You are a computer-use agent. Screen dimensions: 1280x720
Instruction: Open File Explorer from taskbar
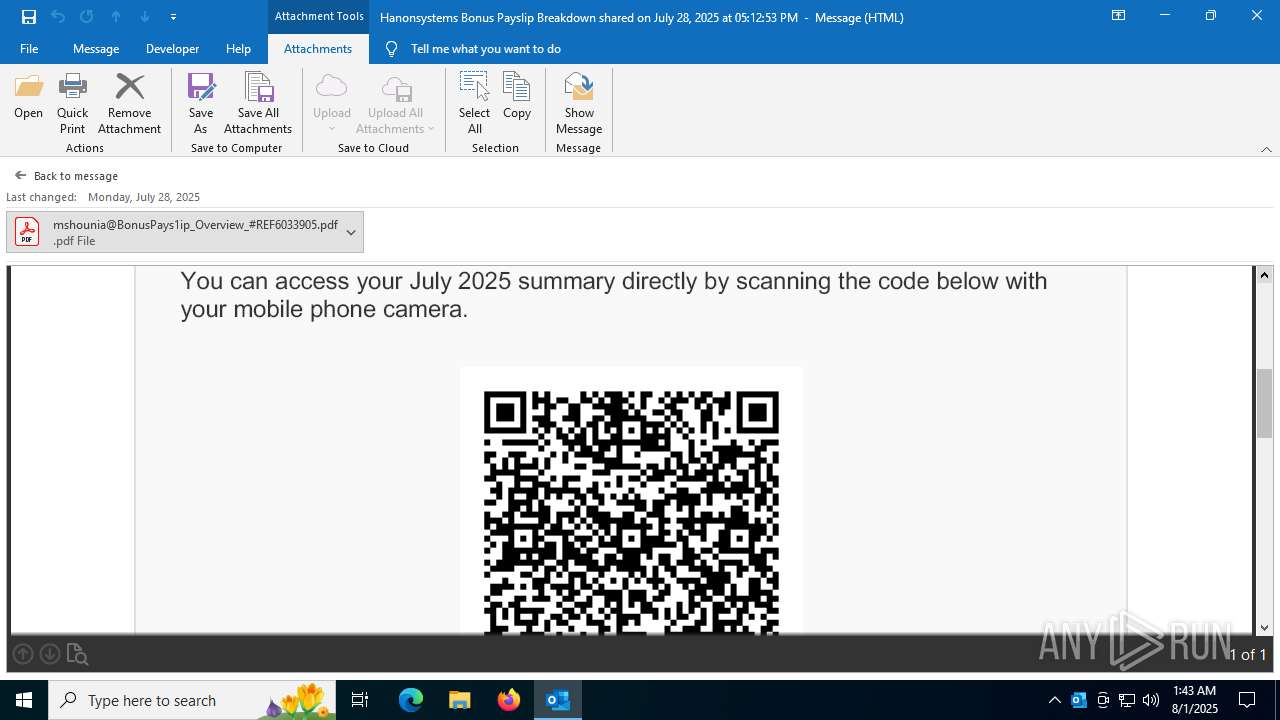pos(459,700)
